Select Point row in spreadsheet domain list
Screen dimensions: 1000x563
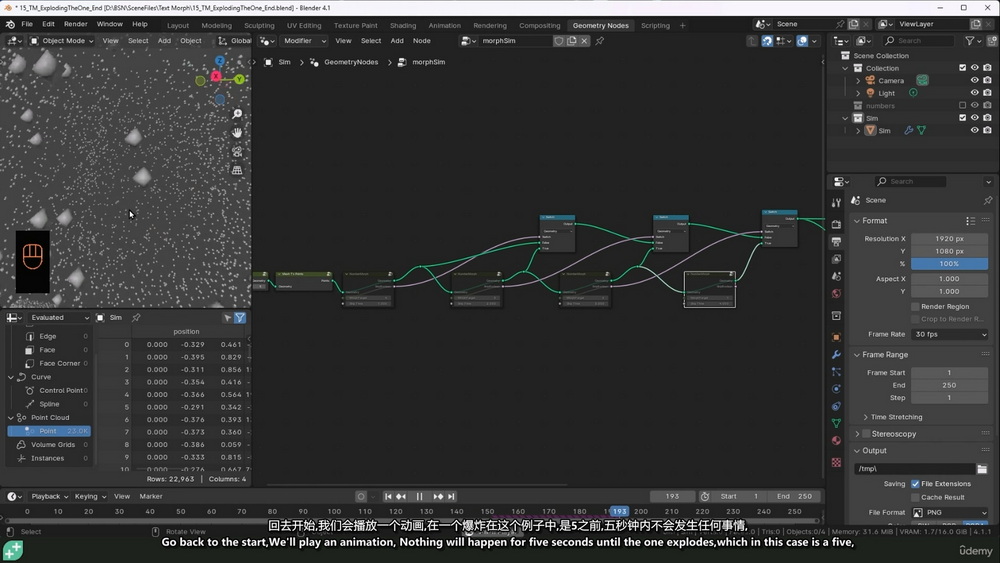tap(49, 431)
